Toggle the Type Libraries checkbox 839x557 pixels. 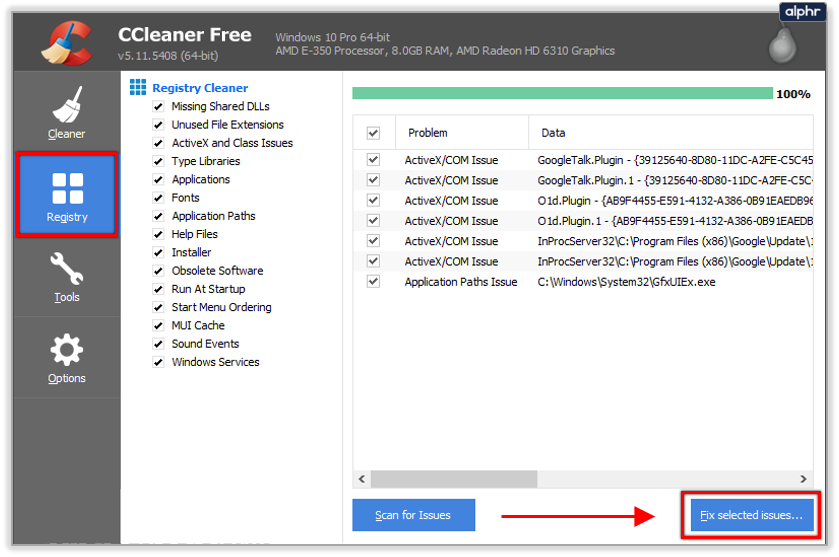[158, 161]
